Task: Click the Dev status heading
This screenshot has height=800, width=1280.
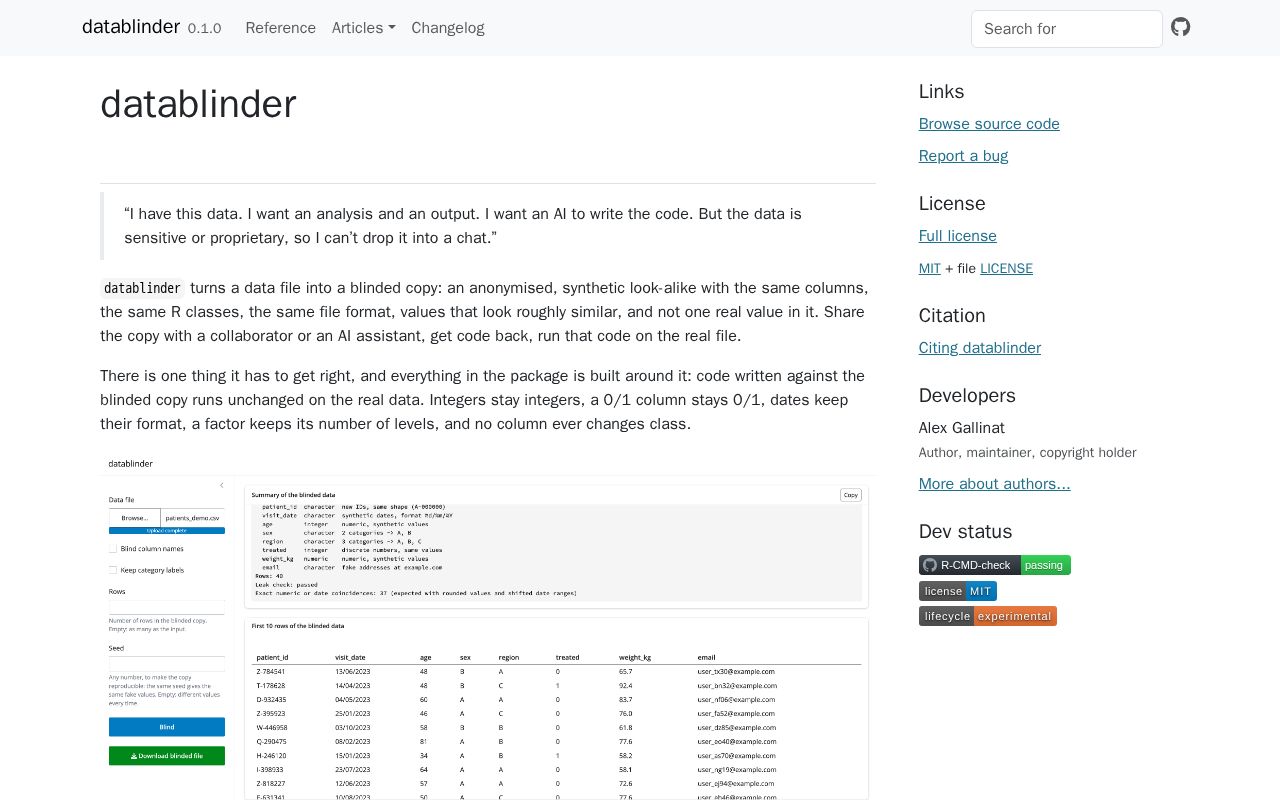Action: click(966, 532)
